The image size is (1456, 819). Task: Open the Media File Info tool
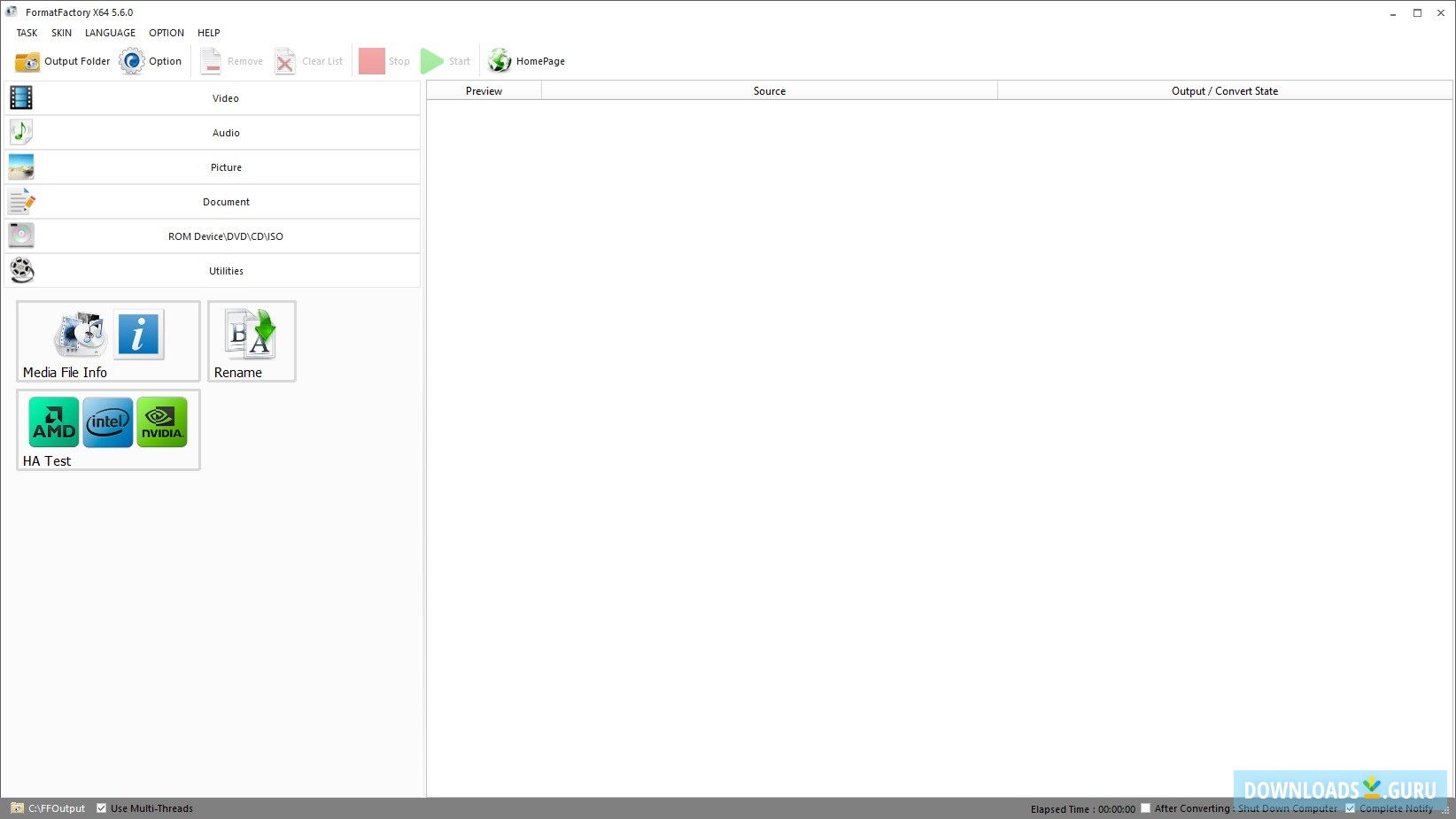pyautogui.click(x=108, y=341)
